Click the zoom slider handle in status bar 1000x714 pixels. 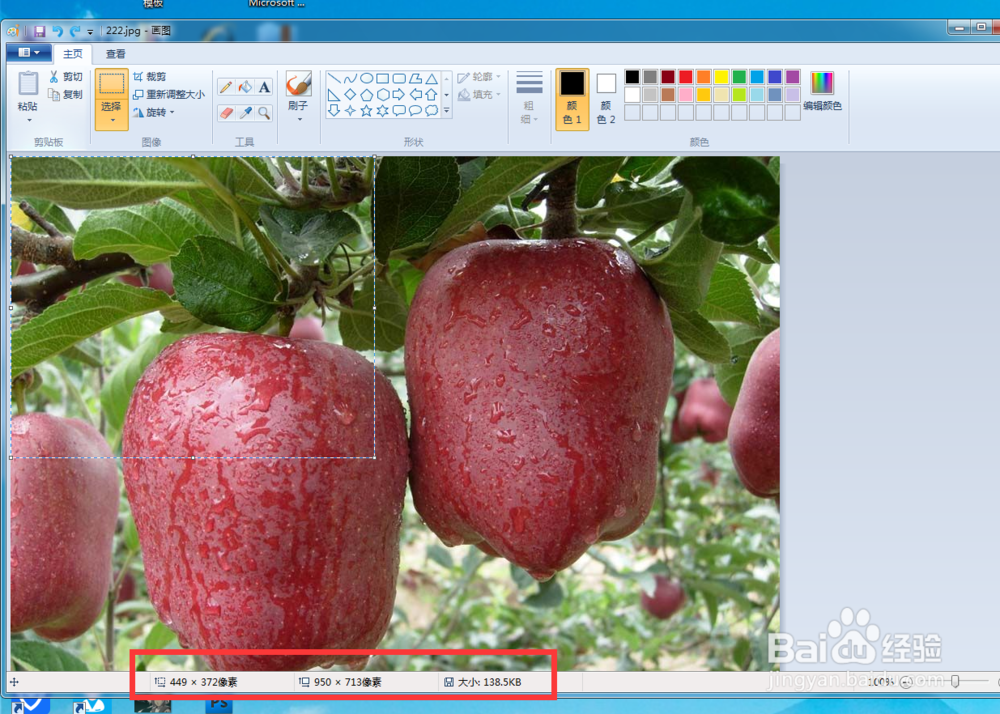click(x=955, y=681)
